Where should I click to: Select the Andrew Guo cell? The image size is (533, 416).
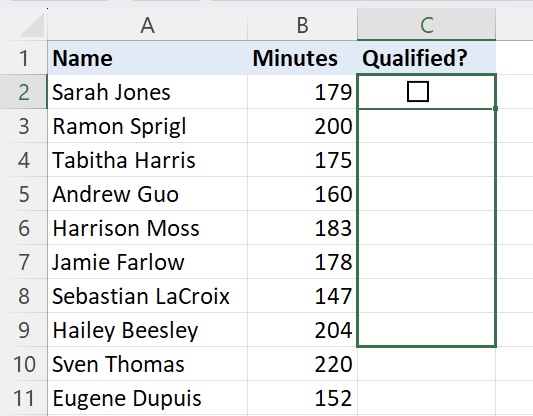(148, 194)
